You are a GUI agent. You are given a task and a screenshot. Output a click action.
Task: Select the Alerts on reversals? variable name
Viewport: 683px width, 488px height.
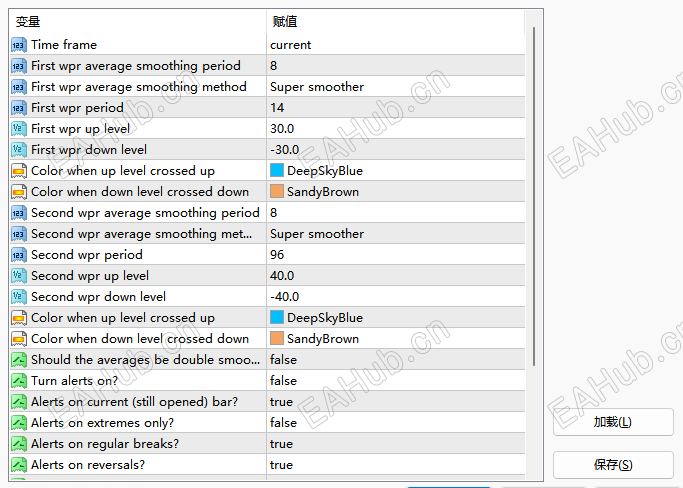88,464
